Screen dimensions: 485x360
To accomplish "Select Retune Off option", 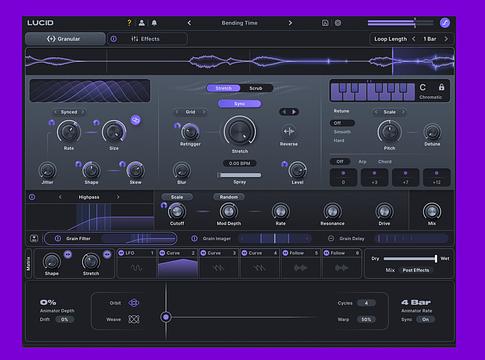I will [x=342, y=123].
